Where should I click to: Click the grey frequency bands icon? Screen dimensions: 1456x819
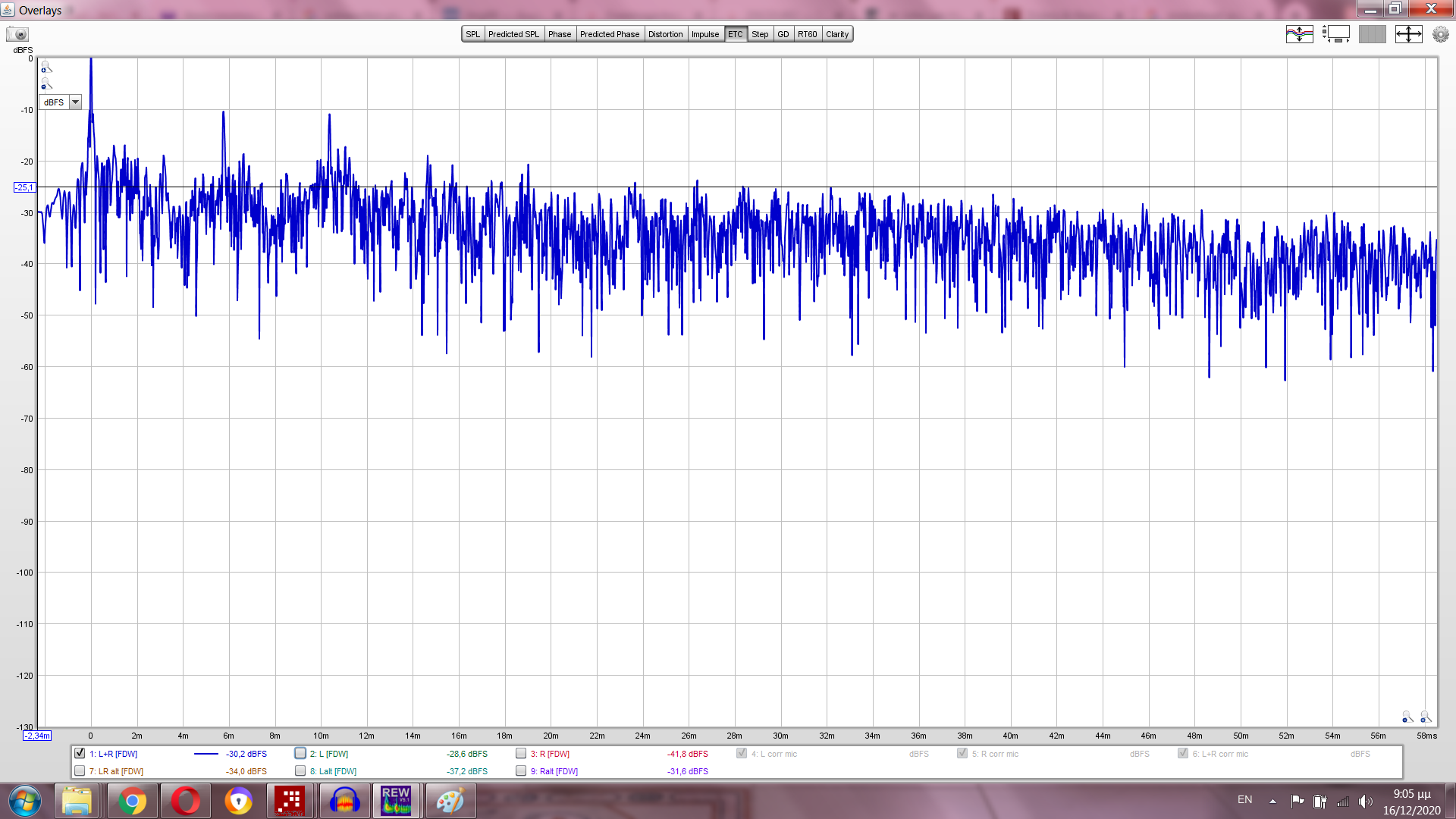coord(1372,34)
